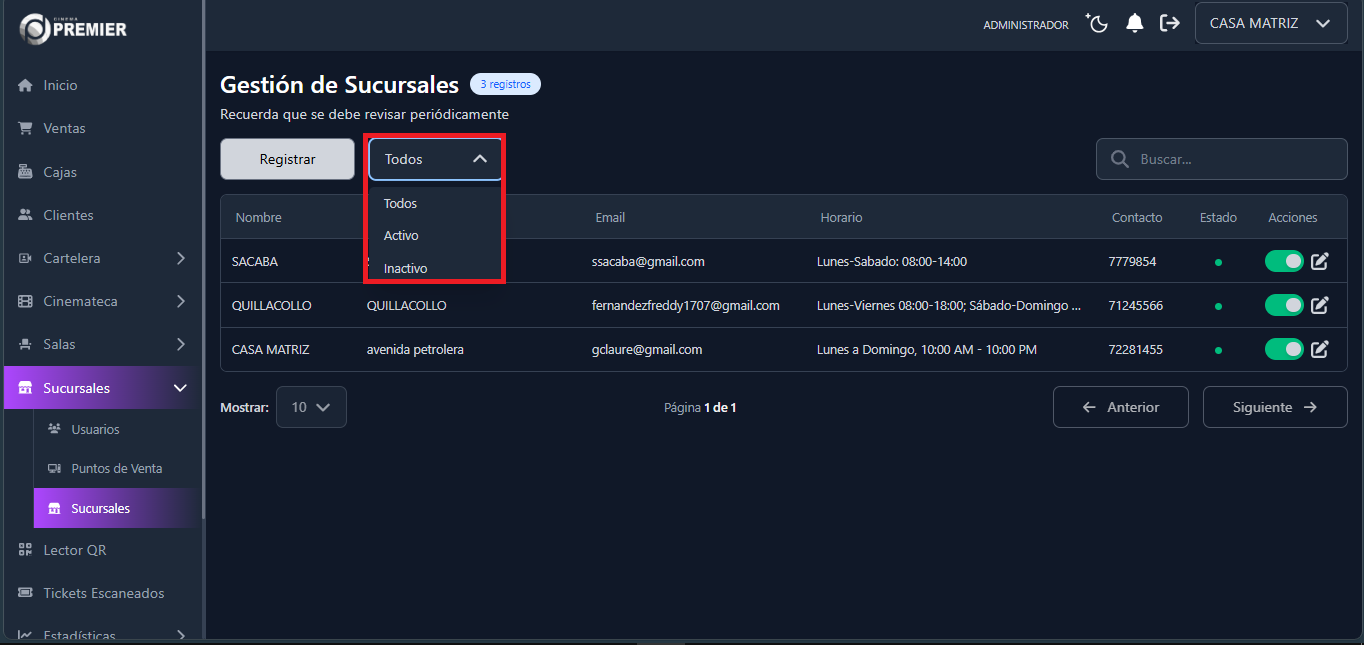Image resolution: width=1364 pixels, height=645 pixels.
Task: Open edit icon for CASA MATRIZ row
Action: (x=1320, y=349)
